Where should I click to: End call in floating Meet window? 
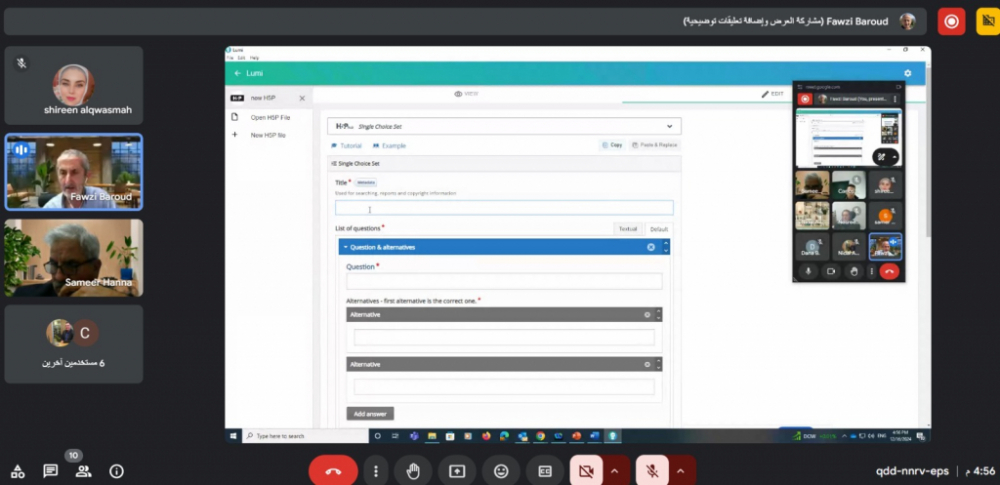889,271
